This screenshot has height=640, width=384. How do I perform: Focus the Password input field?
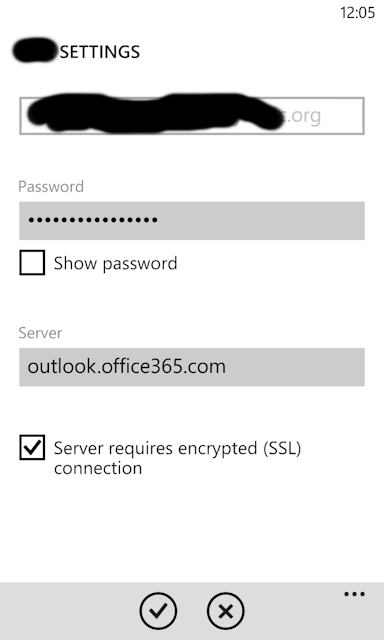[192, 220]
